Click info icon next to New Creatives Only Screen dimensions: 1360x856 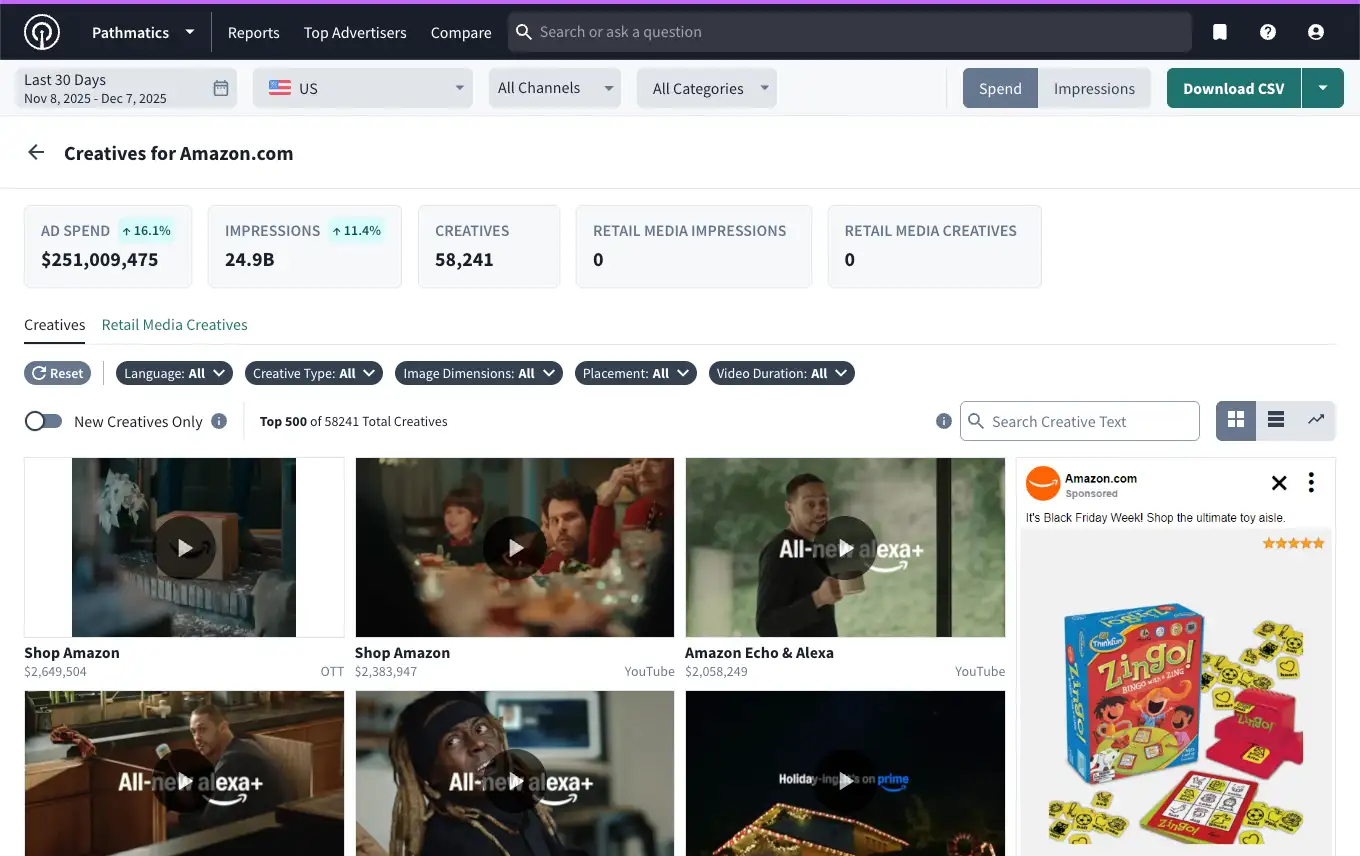[x=219, y=421]
